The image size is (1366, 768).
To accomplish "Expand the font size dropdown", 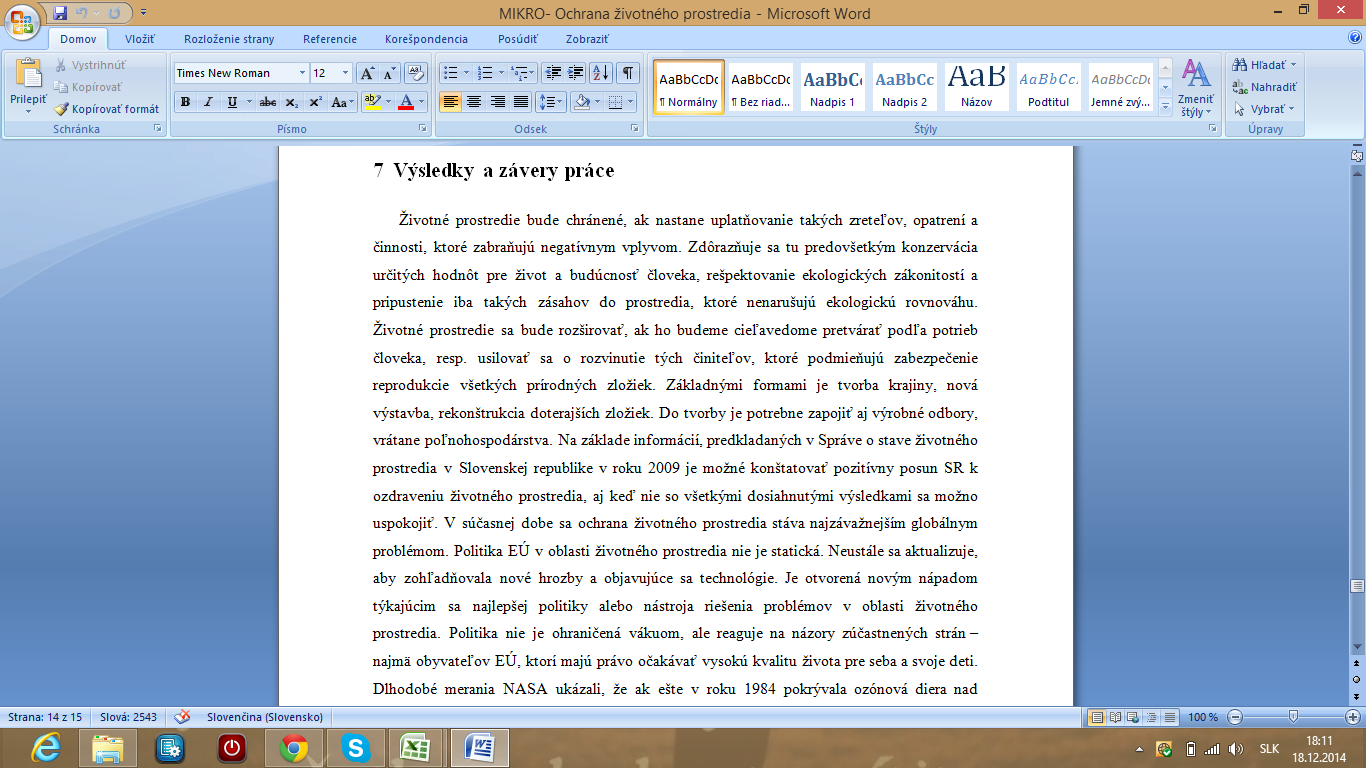I will tap(346, 73).
